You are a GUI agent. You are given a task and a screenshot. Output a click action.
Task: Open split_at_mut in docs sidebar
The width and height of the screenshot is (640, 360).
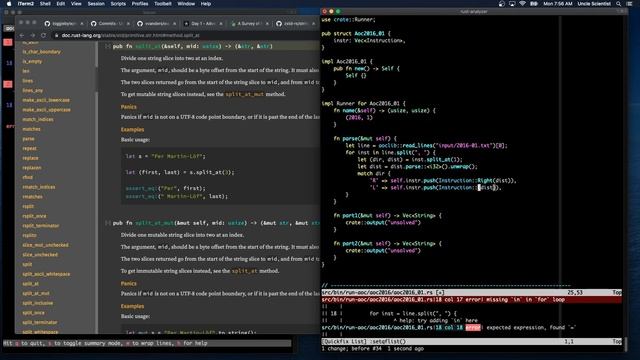[x=36, y=293]
